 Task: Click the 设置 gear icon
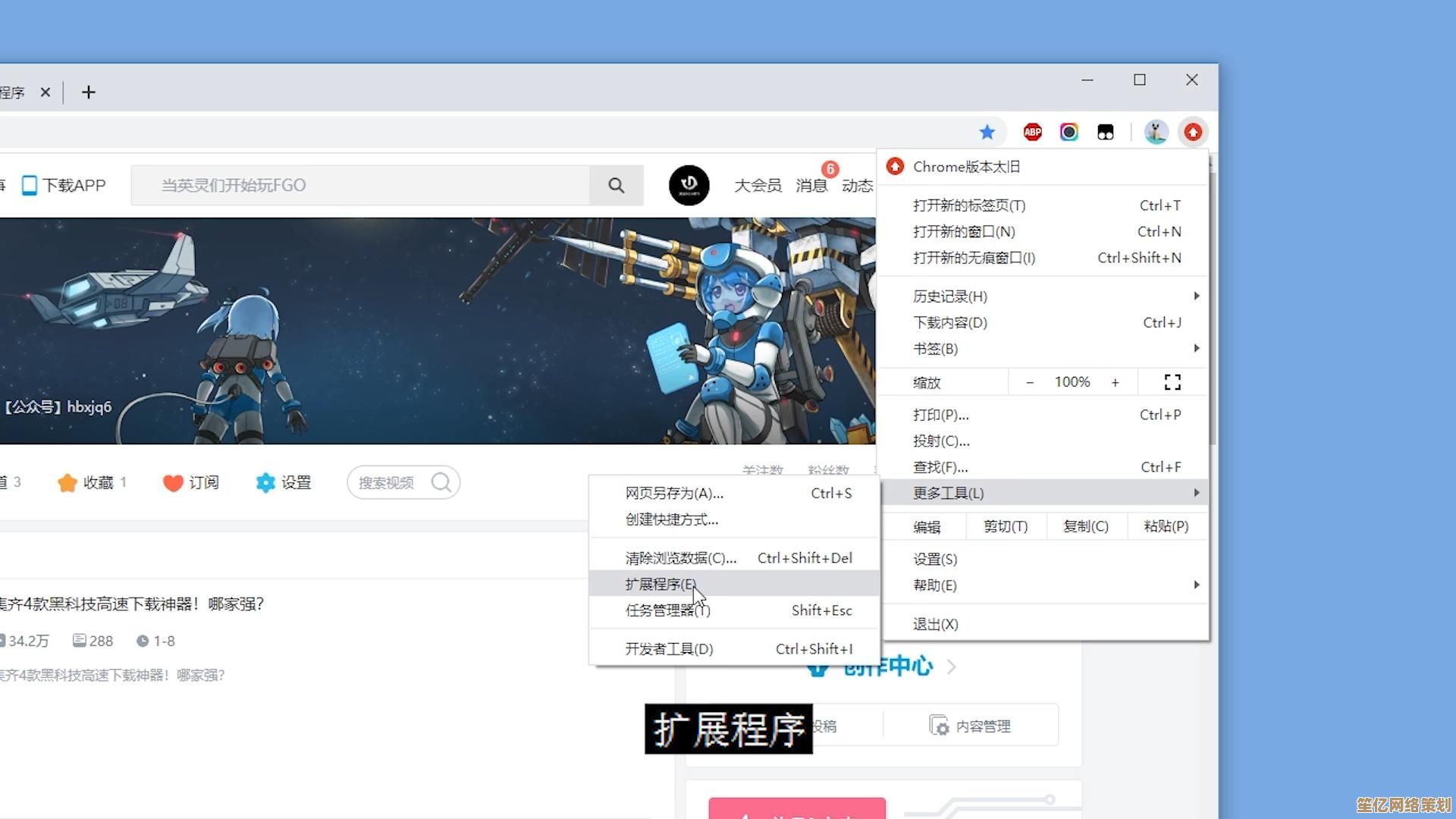[x=265, y=483]
